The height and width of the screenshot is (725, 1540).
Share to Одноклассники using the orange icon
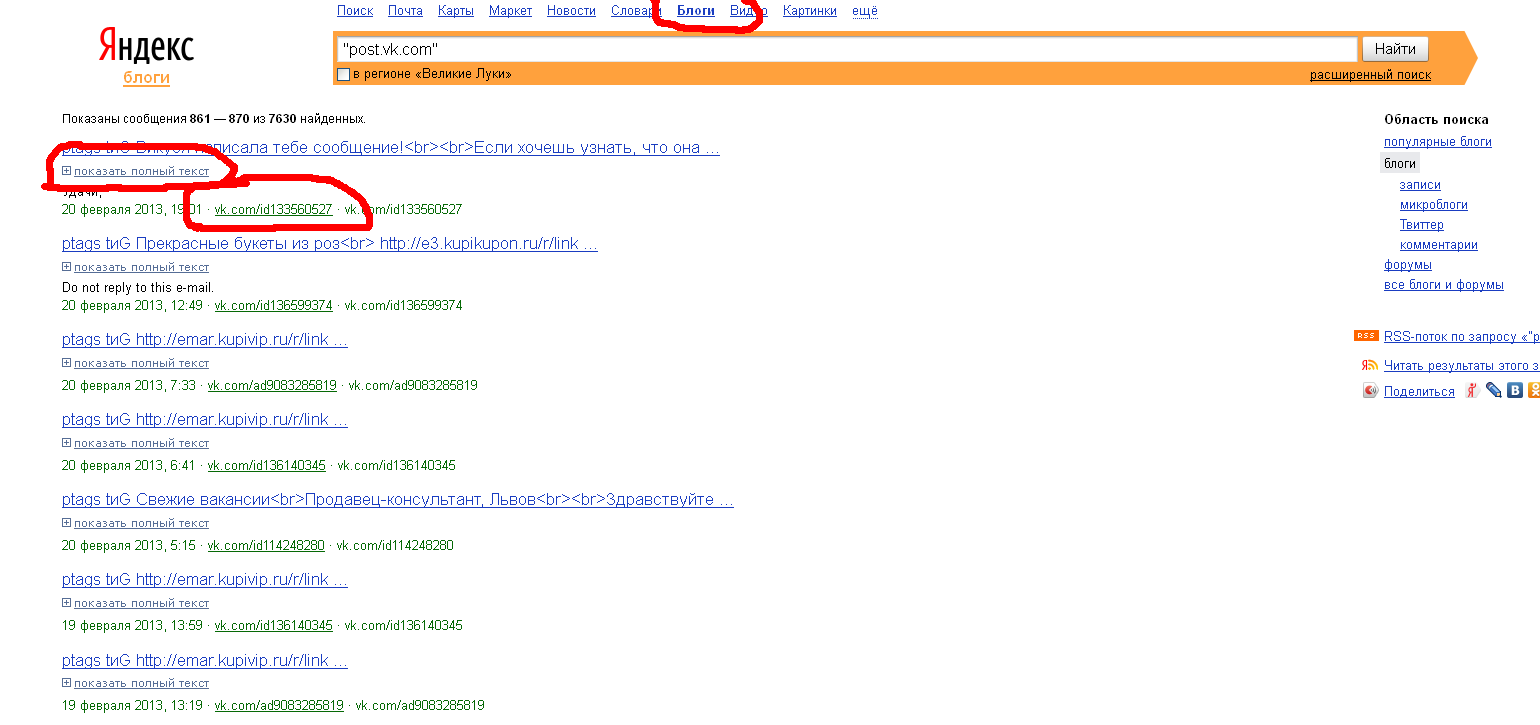point(1534,391)
